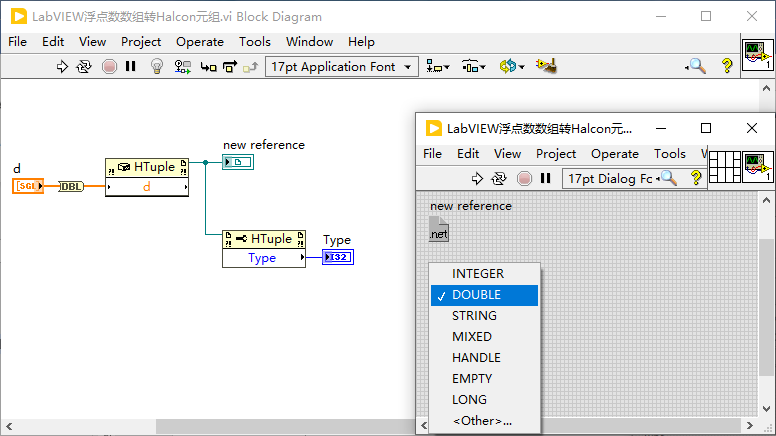Select the LONG enum item
This screenshot has height=436, width=776.
click(485, 400)
